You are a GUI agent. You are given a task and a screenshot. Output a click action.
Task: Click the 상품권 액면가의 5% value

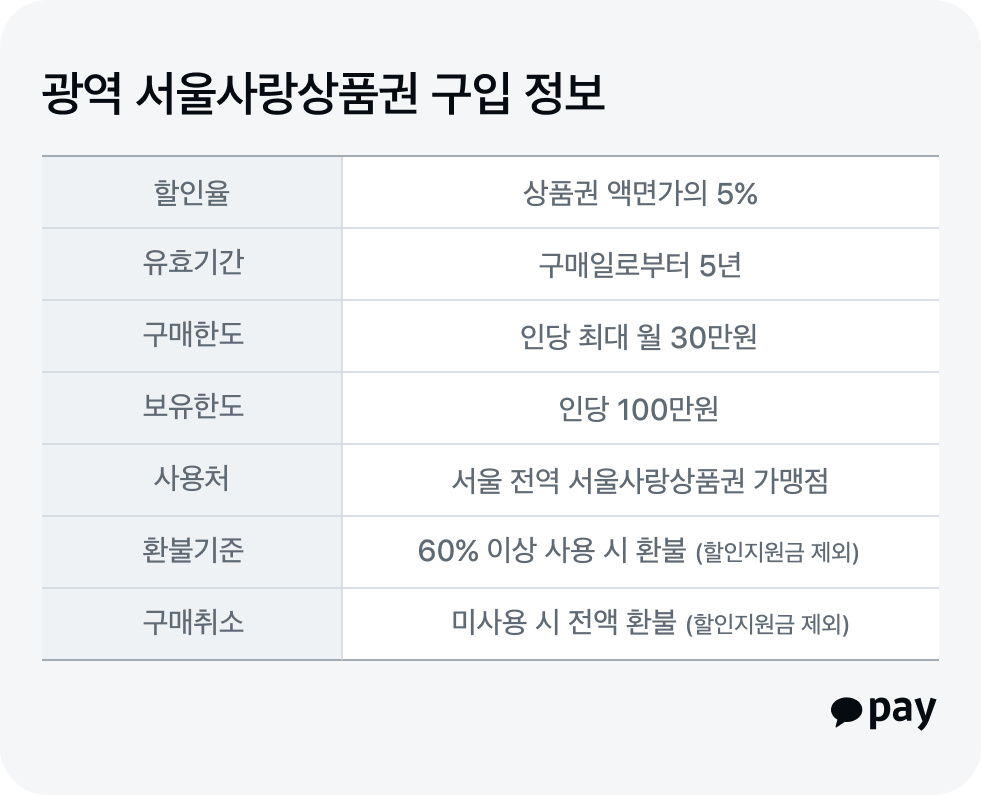(640, 193)
